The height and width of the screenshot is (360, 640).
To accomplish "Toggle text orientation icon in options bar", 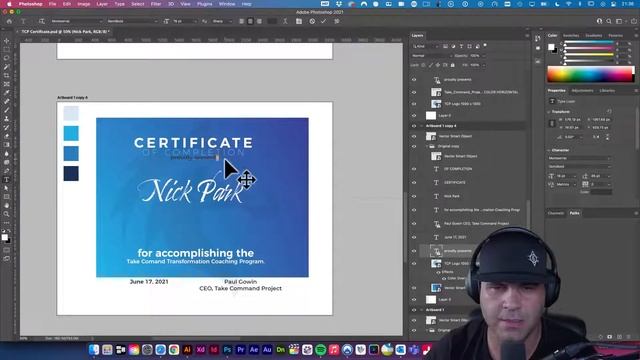I will [x=41, y=21].
